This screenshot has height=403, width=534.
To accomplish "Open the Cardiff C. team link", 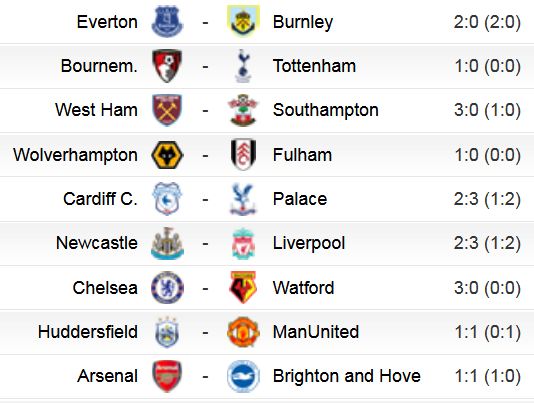I will click(100, 199).
